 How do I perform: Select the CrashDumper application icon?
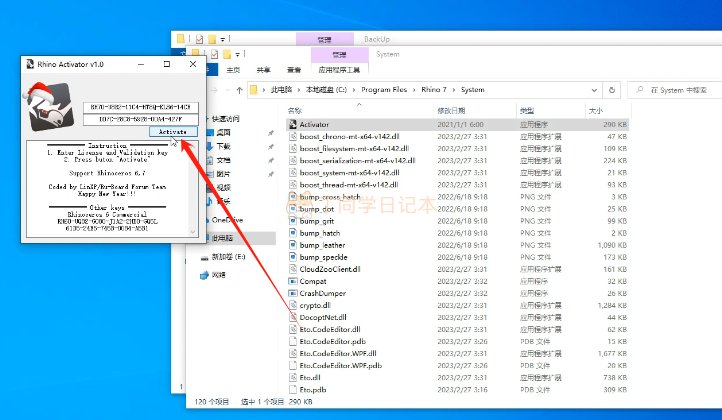click(x=292, y=294)
